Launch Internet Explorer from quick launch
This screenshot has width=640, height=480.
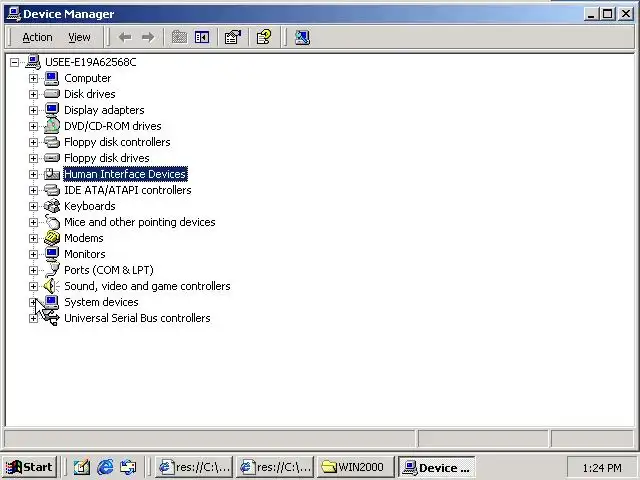(x=105, y=467)
